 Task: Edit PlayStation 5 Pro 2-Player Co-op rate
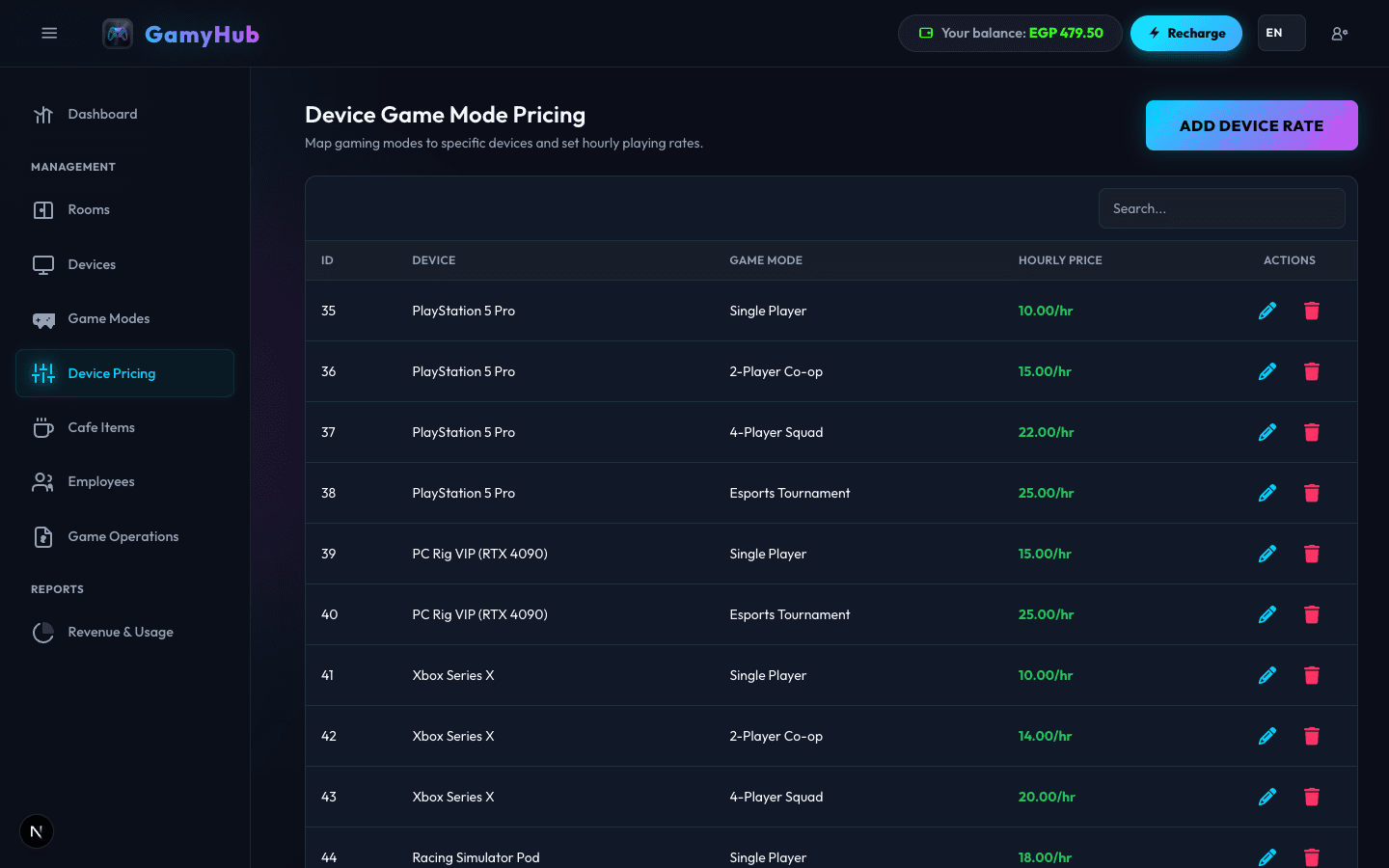[1267, 371]
